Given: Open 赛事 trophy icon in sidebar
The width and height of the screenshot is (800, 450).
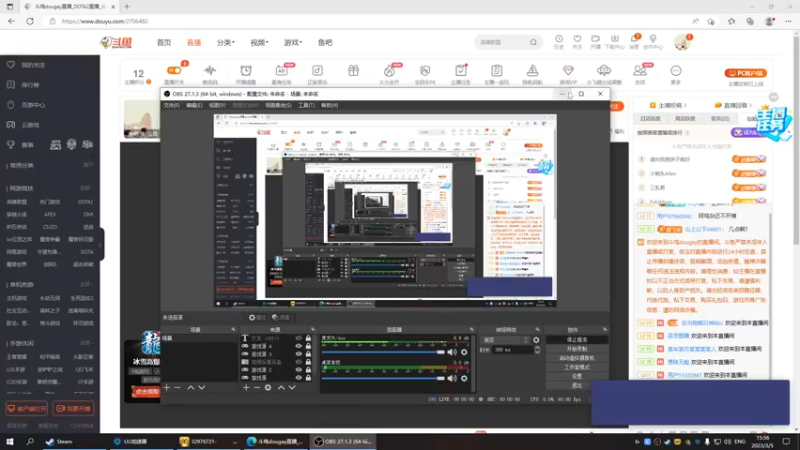Looking at the screenshot, I should (x=11, y=145).
